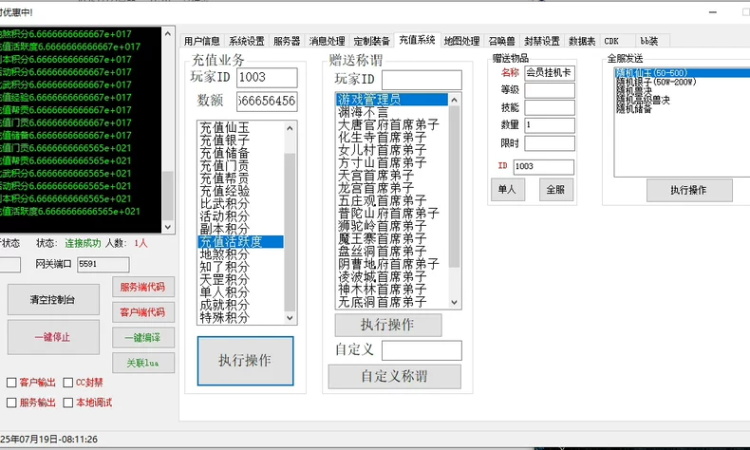Switch to the 用户信息 tab
Image resolution: width=750 pixels, height=450 pixels.
pyautogui.click(x=201, y=41)
